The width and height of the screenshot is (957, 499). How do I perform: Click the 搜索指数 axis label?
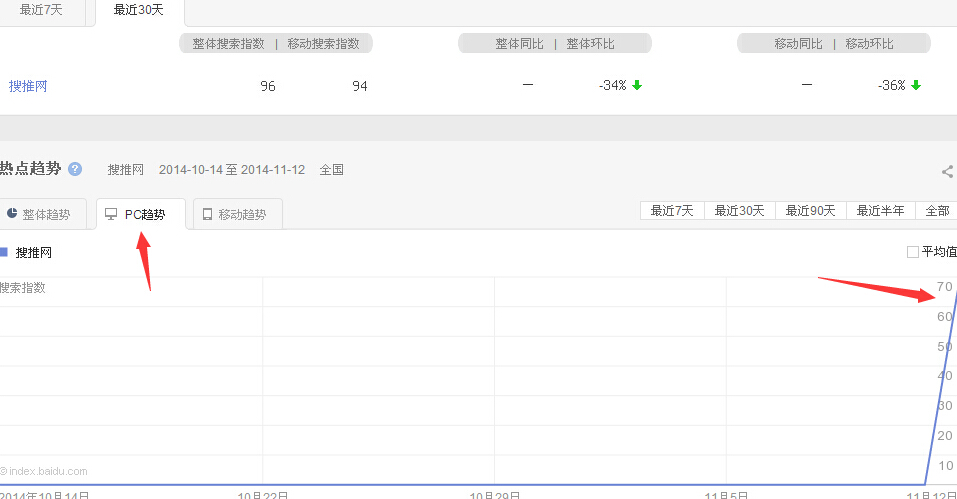[23, 287]
